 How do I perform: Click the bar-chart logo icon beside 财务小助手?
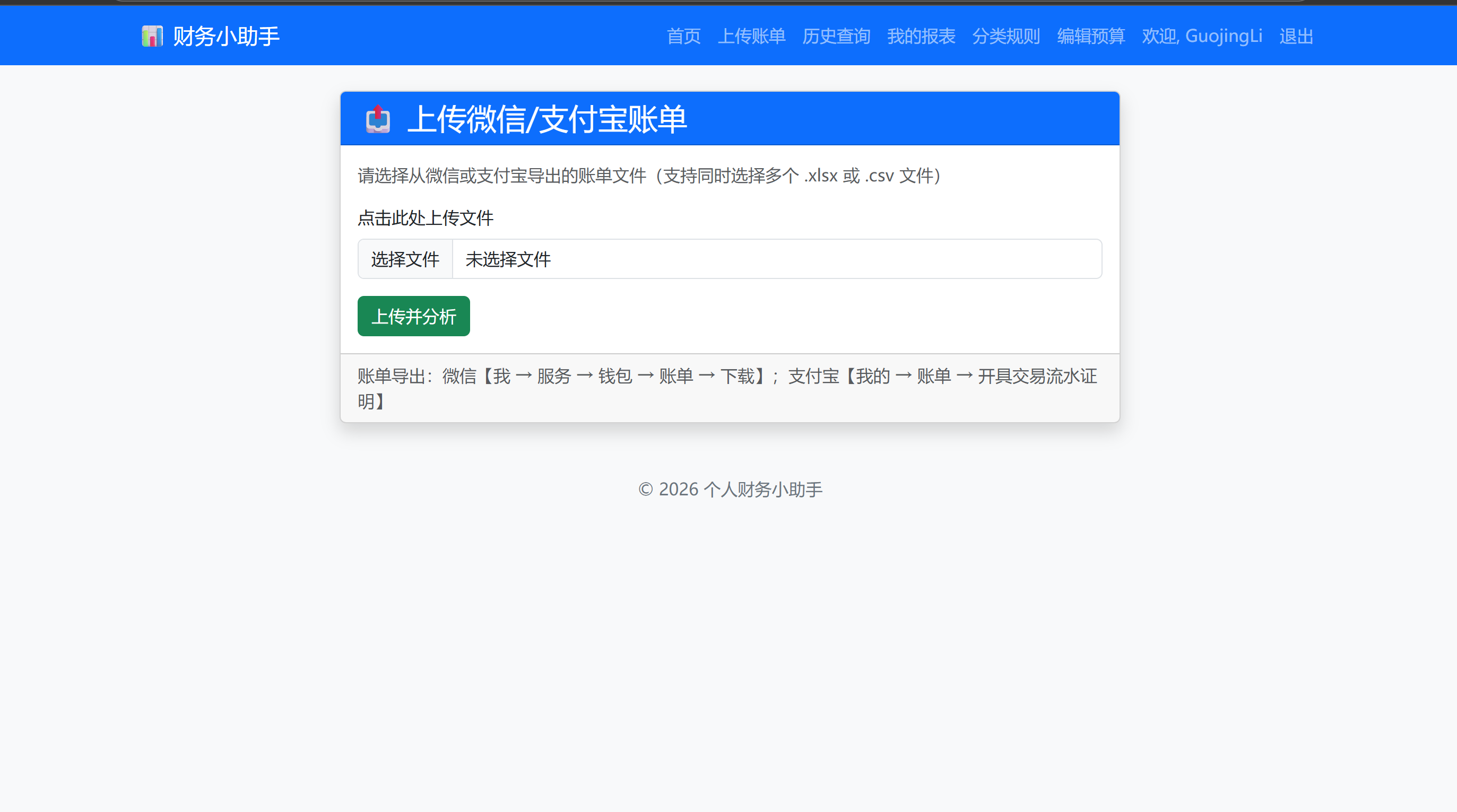(x=152, y=36)
